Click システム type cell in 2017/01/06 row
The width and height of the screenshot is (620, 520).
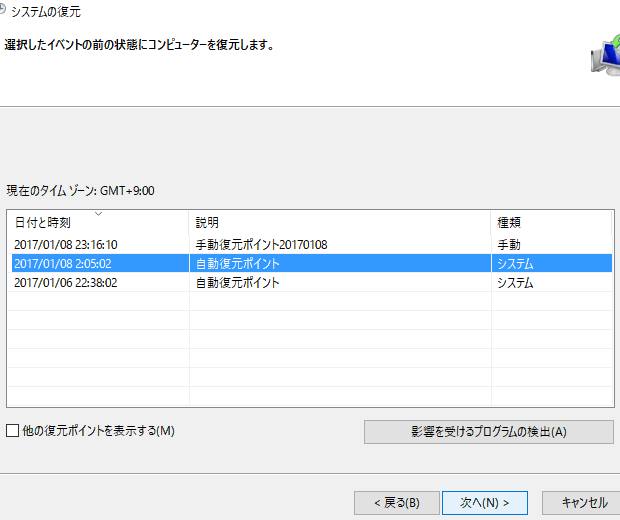pos(515,283)
